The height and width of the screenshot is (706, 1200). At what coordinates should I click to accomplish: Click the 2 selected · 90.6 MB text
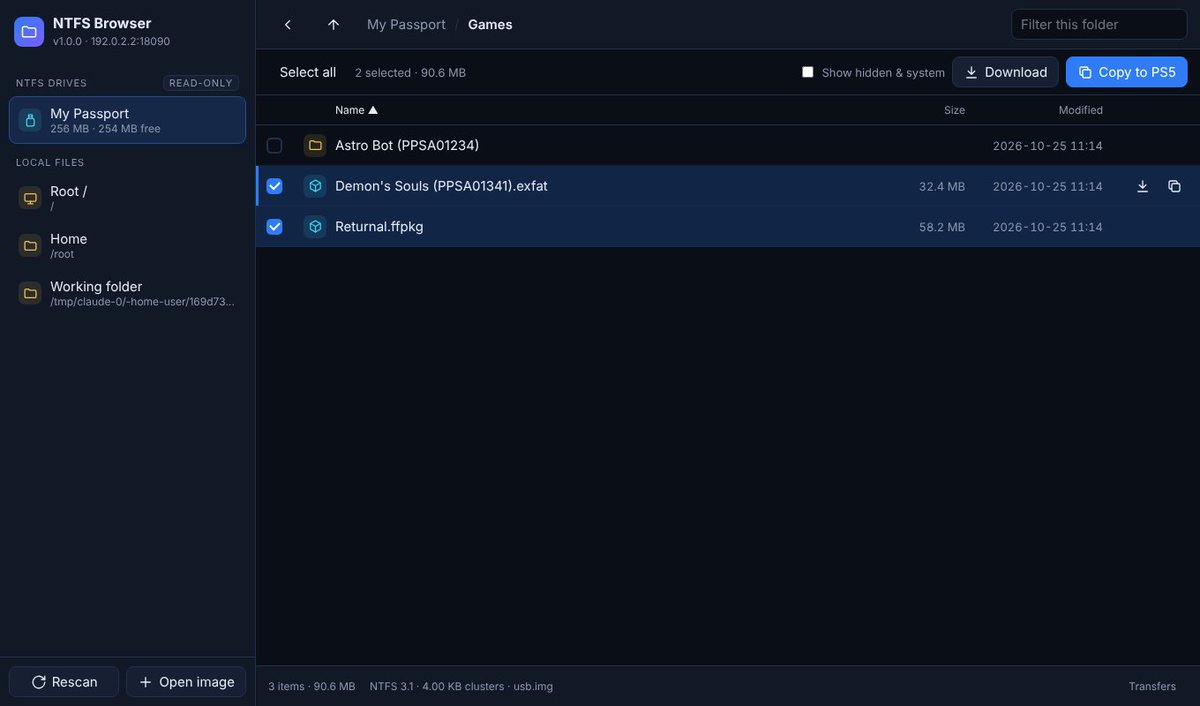coord(410,73)
